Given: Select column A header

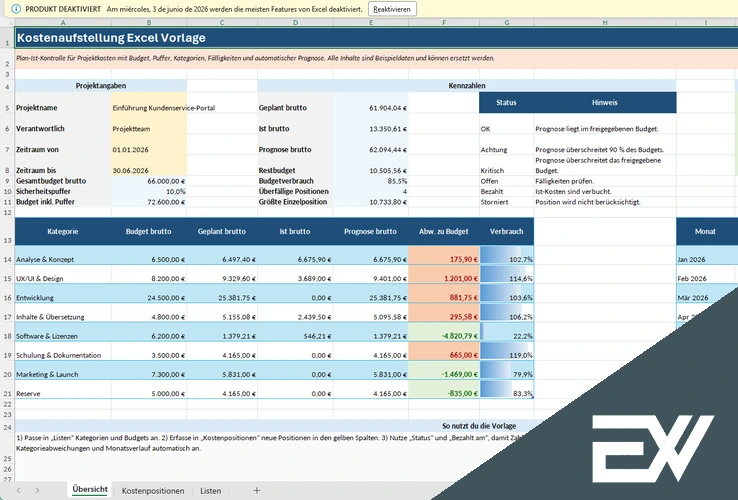Looking at the screenshot, I should point(63,22).
